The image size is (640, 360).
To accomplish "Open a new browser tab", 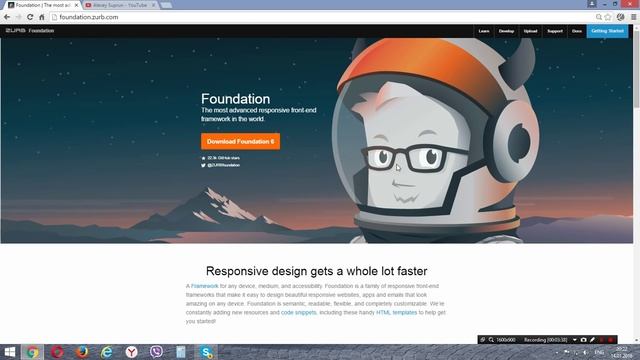I will [x=166, y=5].
